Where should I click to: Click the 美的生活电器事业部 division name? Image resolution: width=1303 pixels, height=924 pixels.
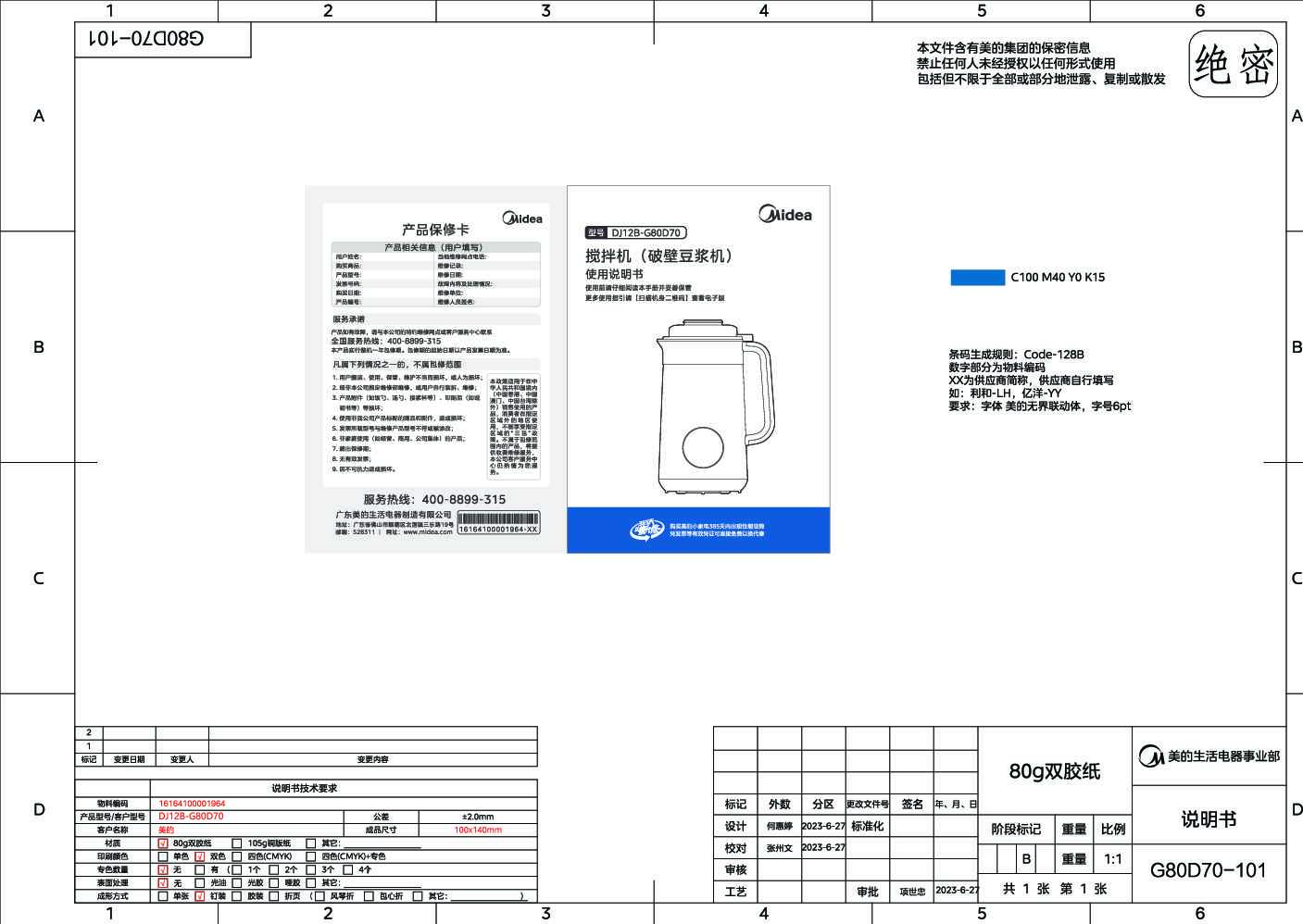click(x=1223, y=756)
